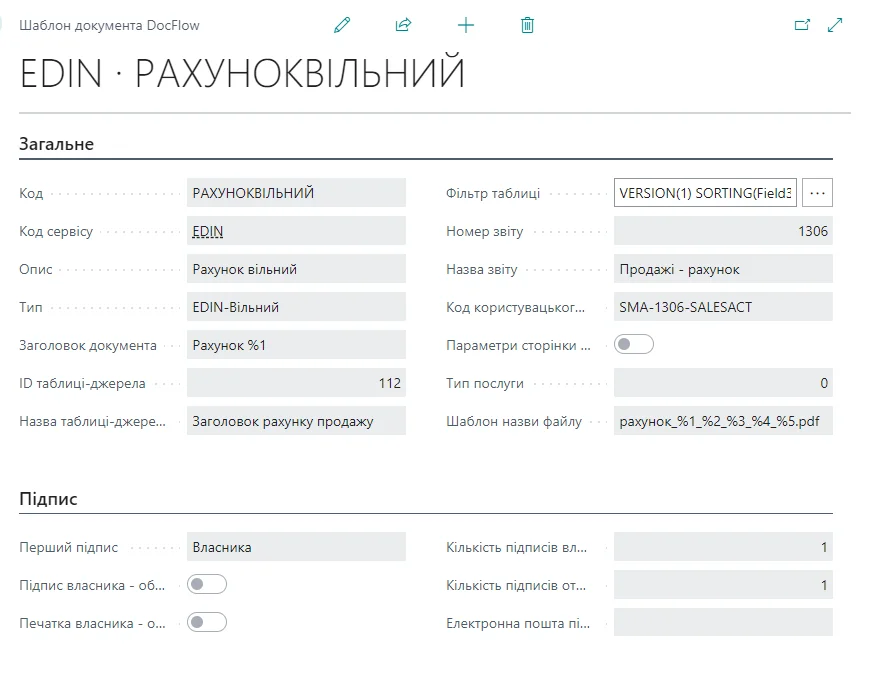Click the Заголовок документа field
Image resolution: width=873 pixels, height=688 pixels.
pyautogui.click(x=296, y=345)
